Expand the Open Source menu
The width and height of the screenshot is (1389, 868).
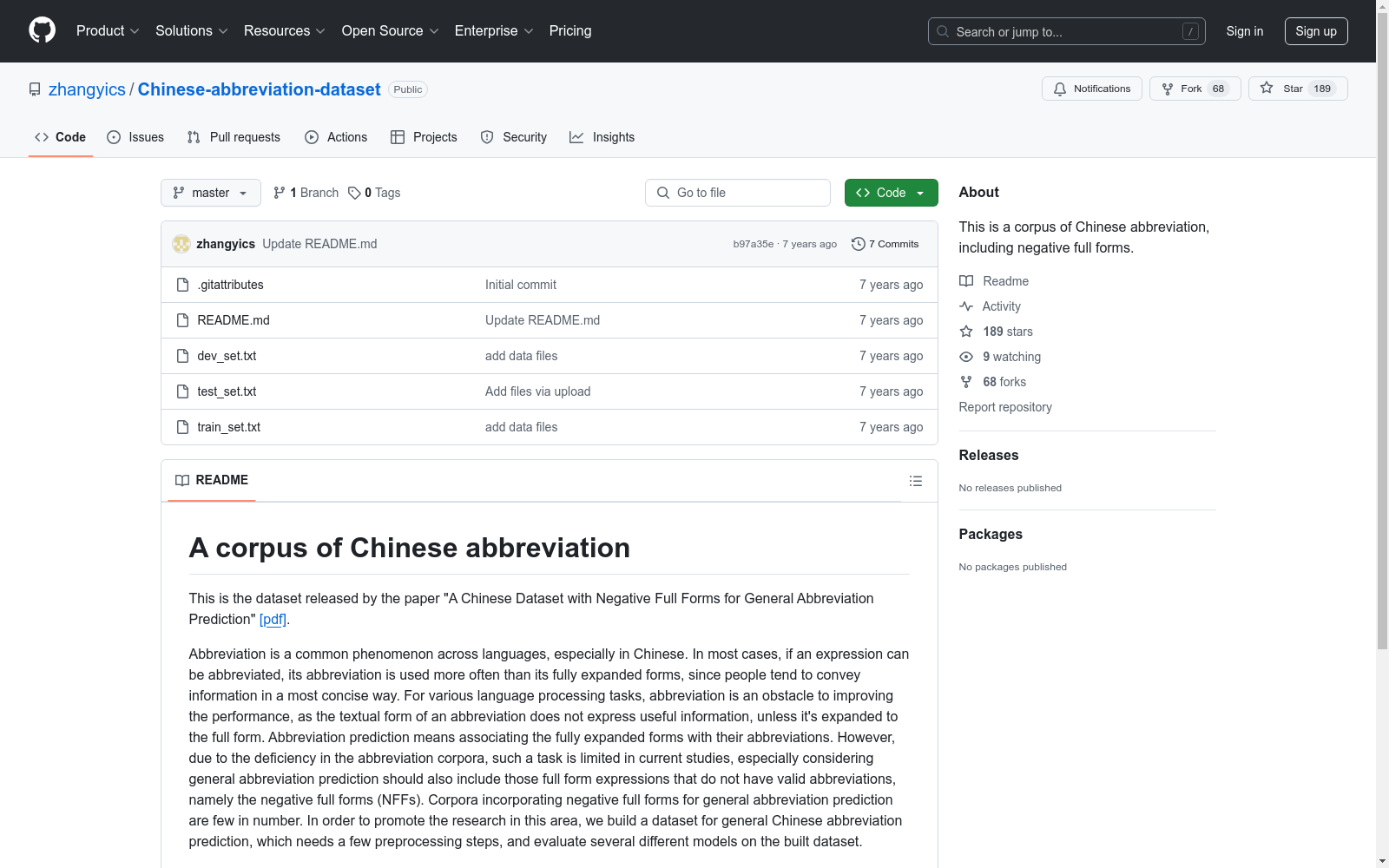pos(390,30)
